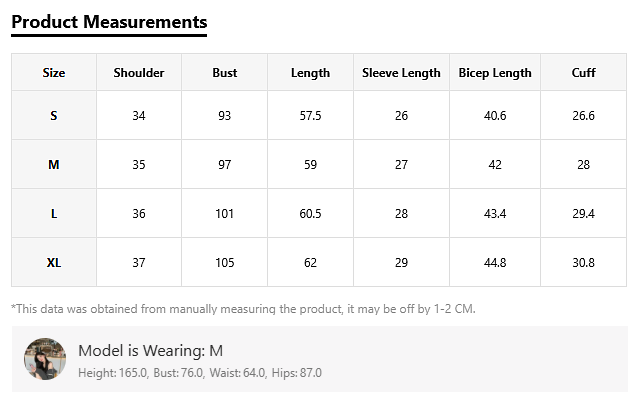Click the manual measurement disclaimer note
632x404 pixels.
click(243, 309)
